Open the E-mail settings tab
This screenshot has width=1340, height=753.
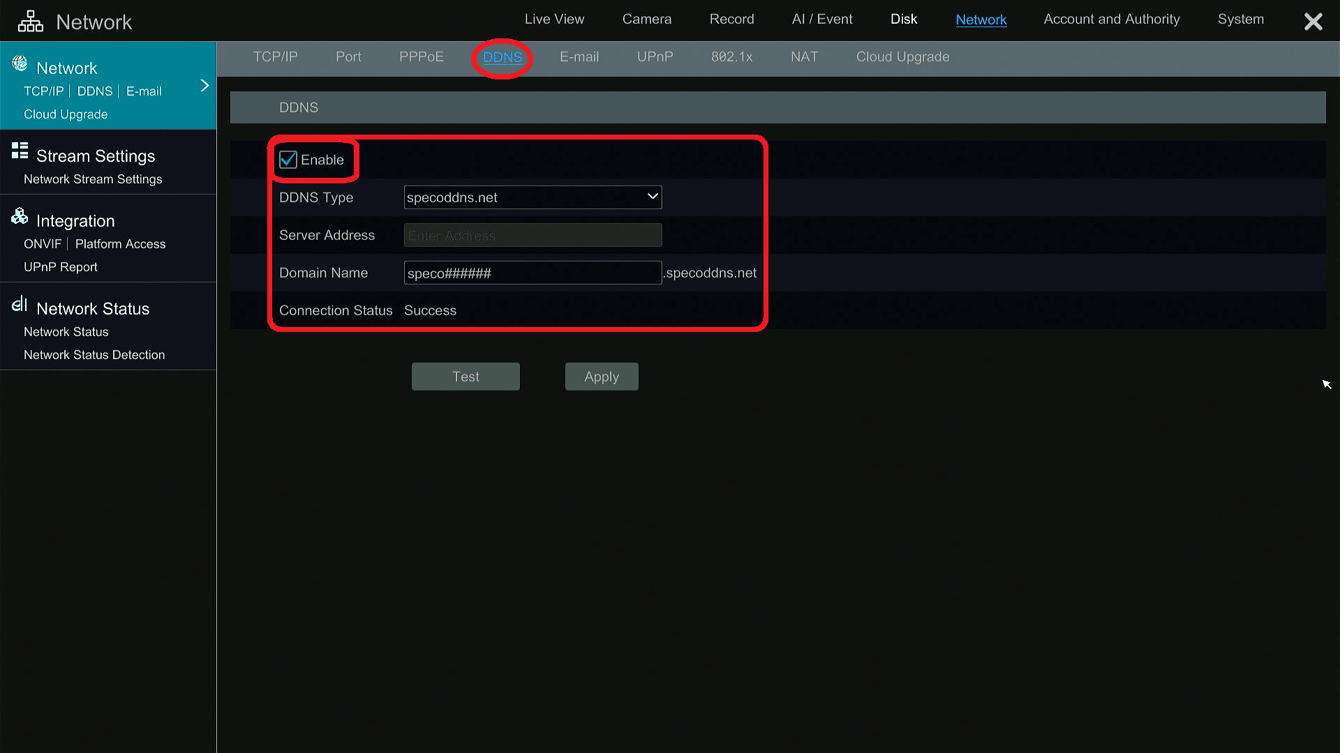pyautogui.click(x=579, y=57)
